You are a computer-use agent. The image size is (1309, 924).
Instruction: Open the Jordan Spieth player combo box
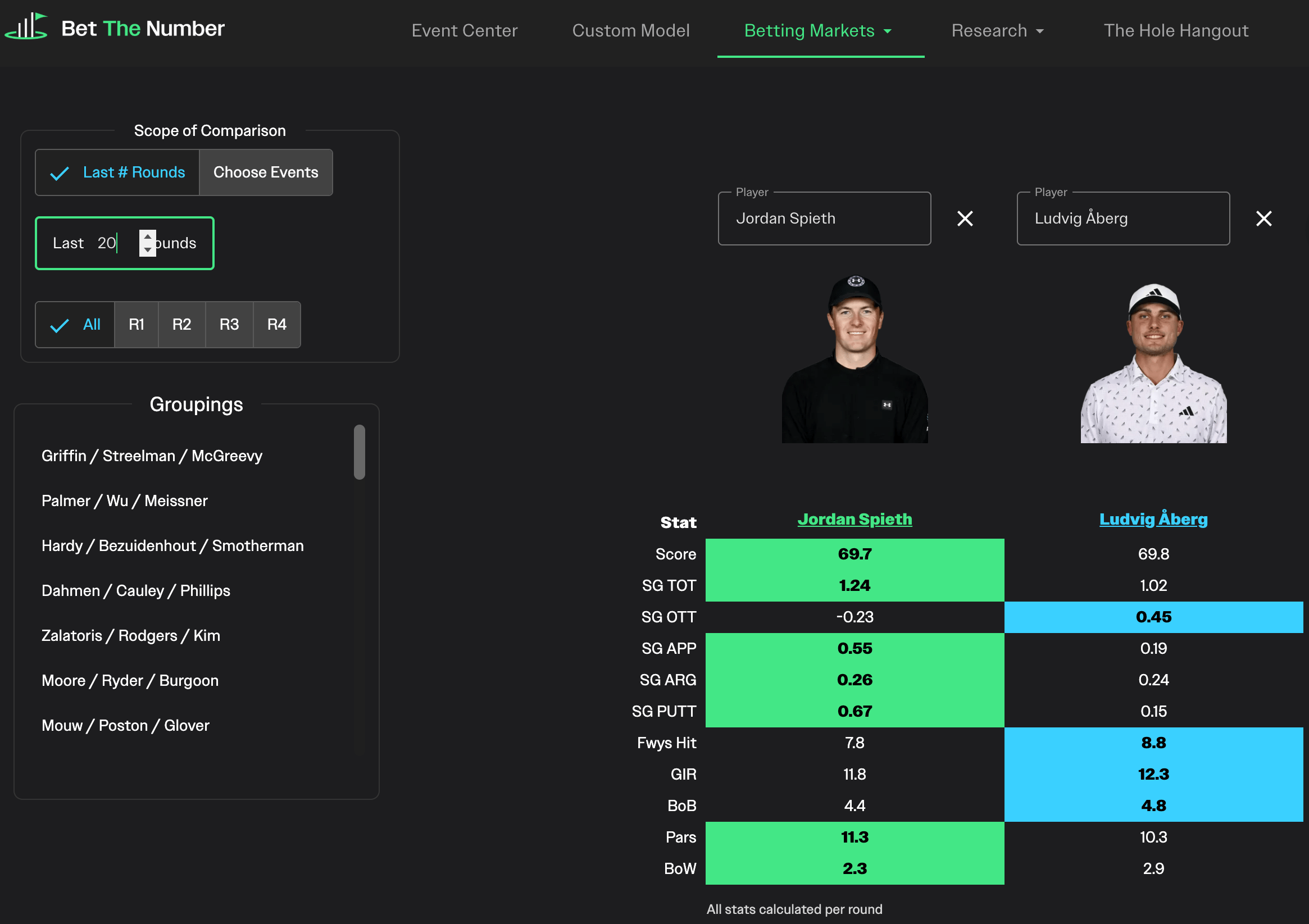click(824, 219)
